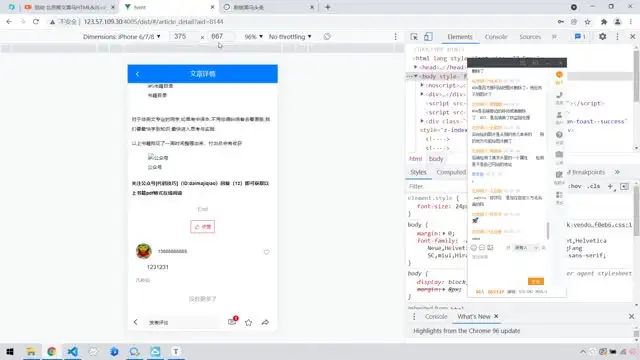Screen dimensions: 640x360
Task: Click the back chevron in bottom comment bar
Action: click(136, 322)
